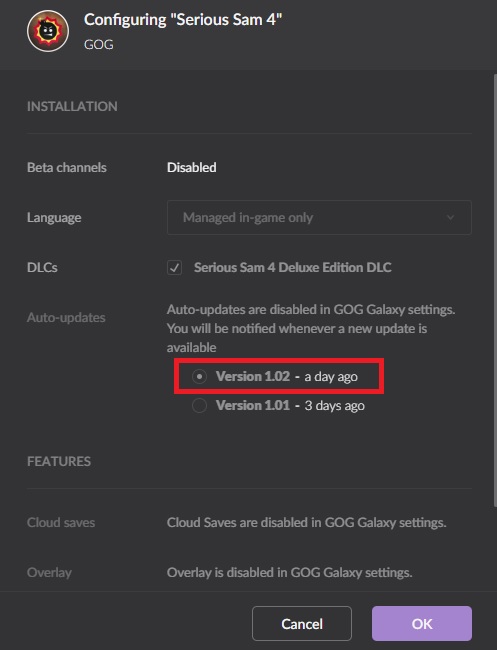Click the INSTALLATION section header
This screenshot has height=650, width=497.
coord(72,107)
